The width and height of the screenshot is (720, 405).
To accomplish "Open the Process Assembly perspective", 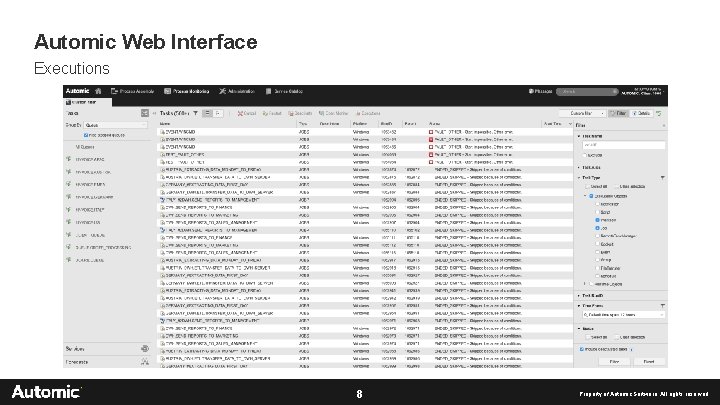I will tap(132, 91).
